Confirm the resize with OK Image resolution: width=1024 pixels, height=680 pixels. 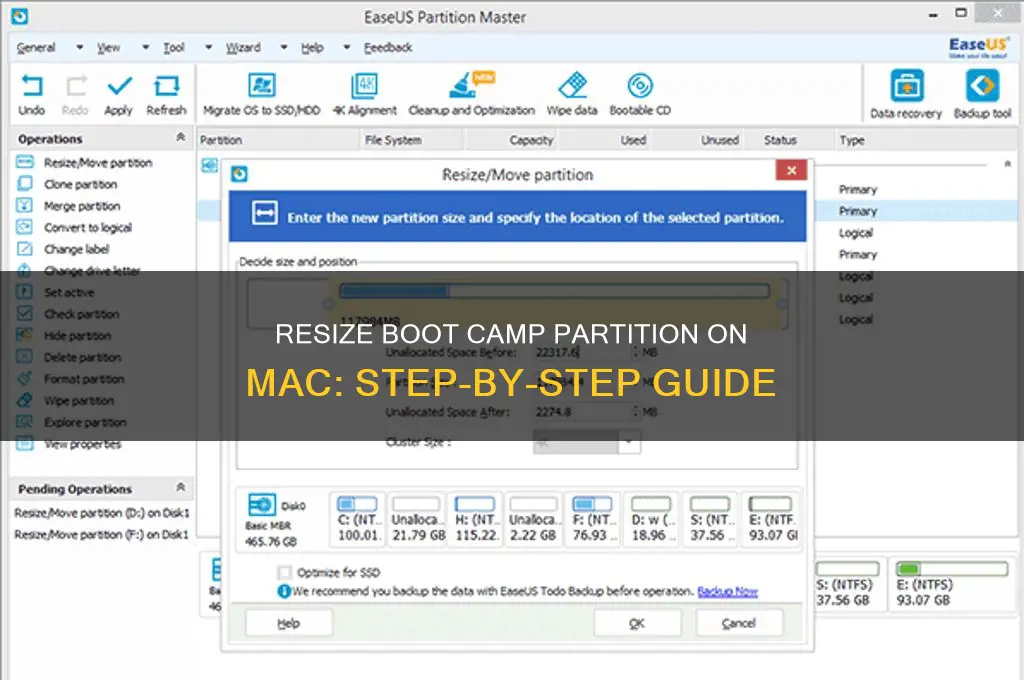637,623
